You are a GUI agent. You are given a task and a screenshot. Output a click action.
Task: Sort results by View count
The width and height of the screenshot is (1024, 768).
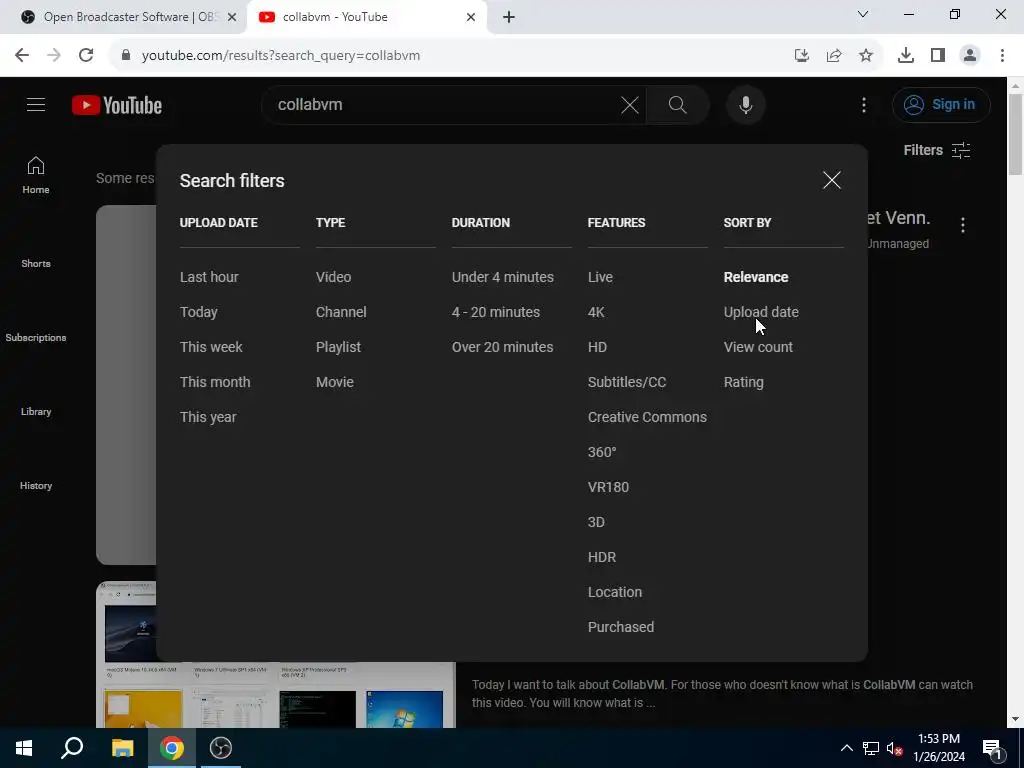pos(758,347)
